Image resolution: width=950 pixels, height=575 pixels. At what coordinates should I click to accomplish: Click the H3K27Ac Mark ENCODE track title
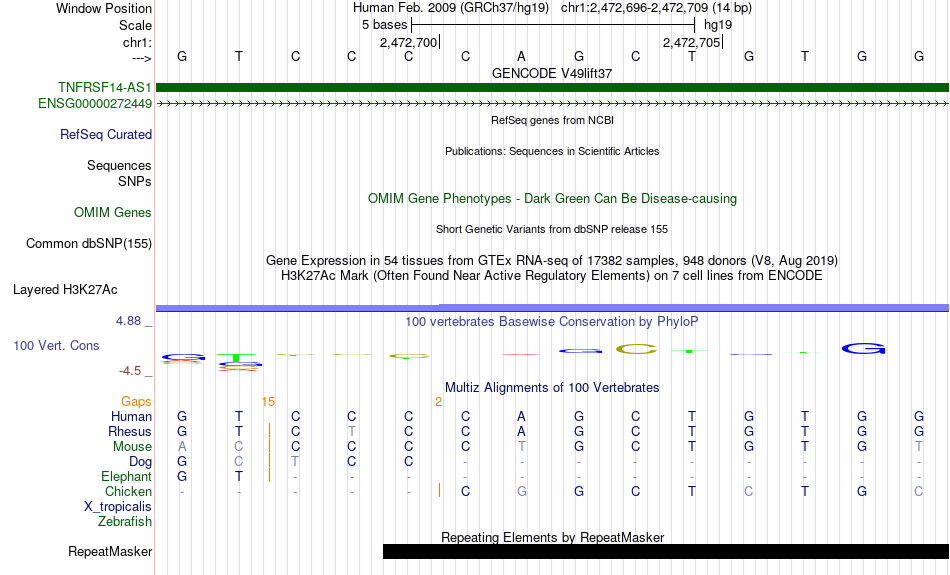[x=552, y=276]
